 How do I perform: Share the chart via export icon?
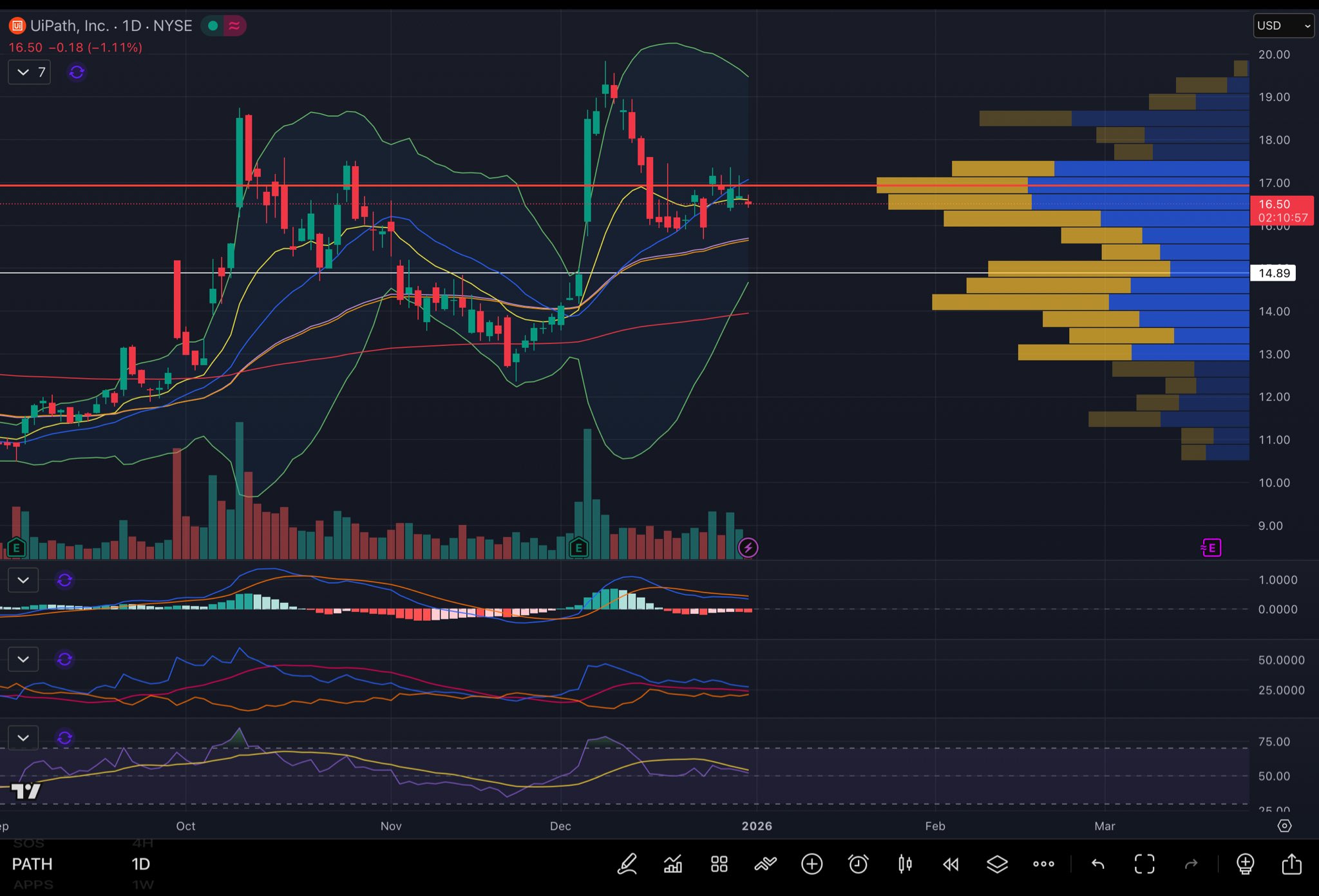[x=1291, y=864]
